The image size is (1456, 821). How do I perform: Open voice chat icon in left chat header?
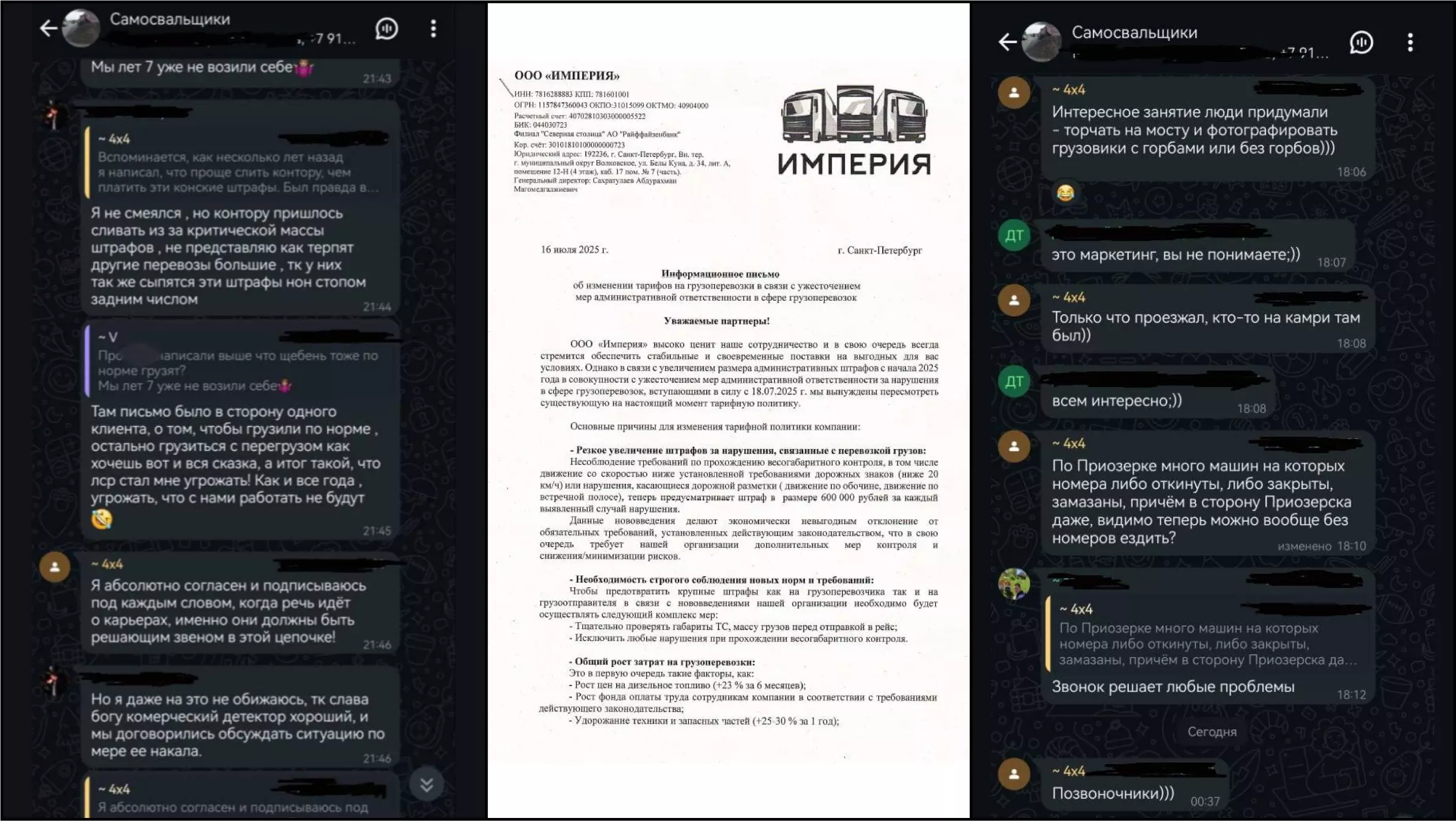(386, 29)
